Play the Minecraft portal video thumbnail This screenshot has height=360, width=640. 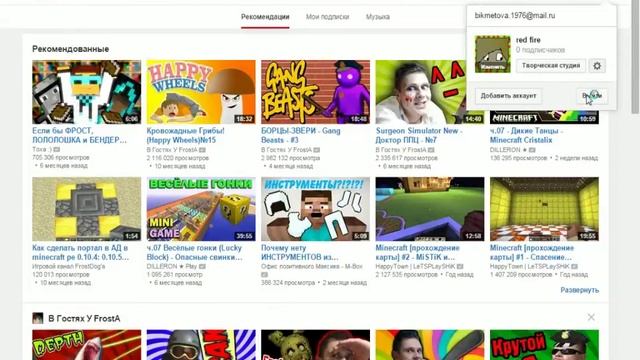point(87,209)
